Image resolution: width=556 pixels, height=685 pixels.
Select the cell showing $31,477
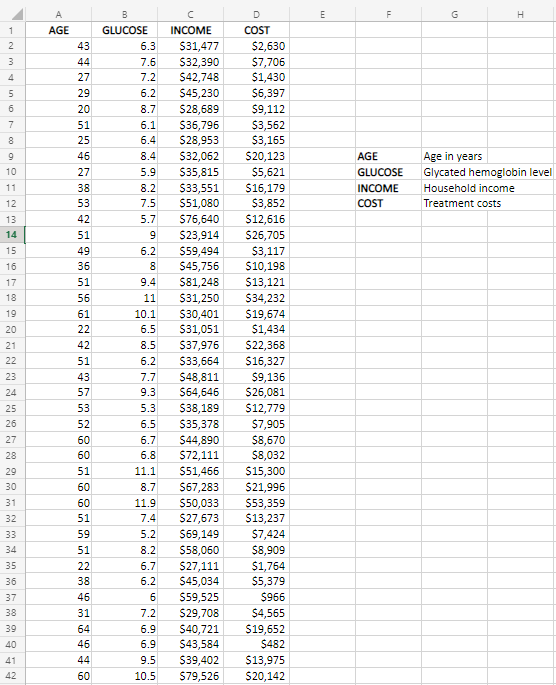[x=190, y=46]
